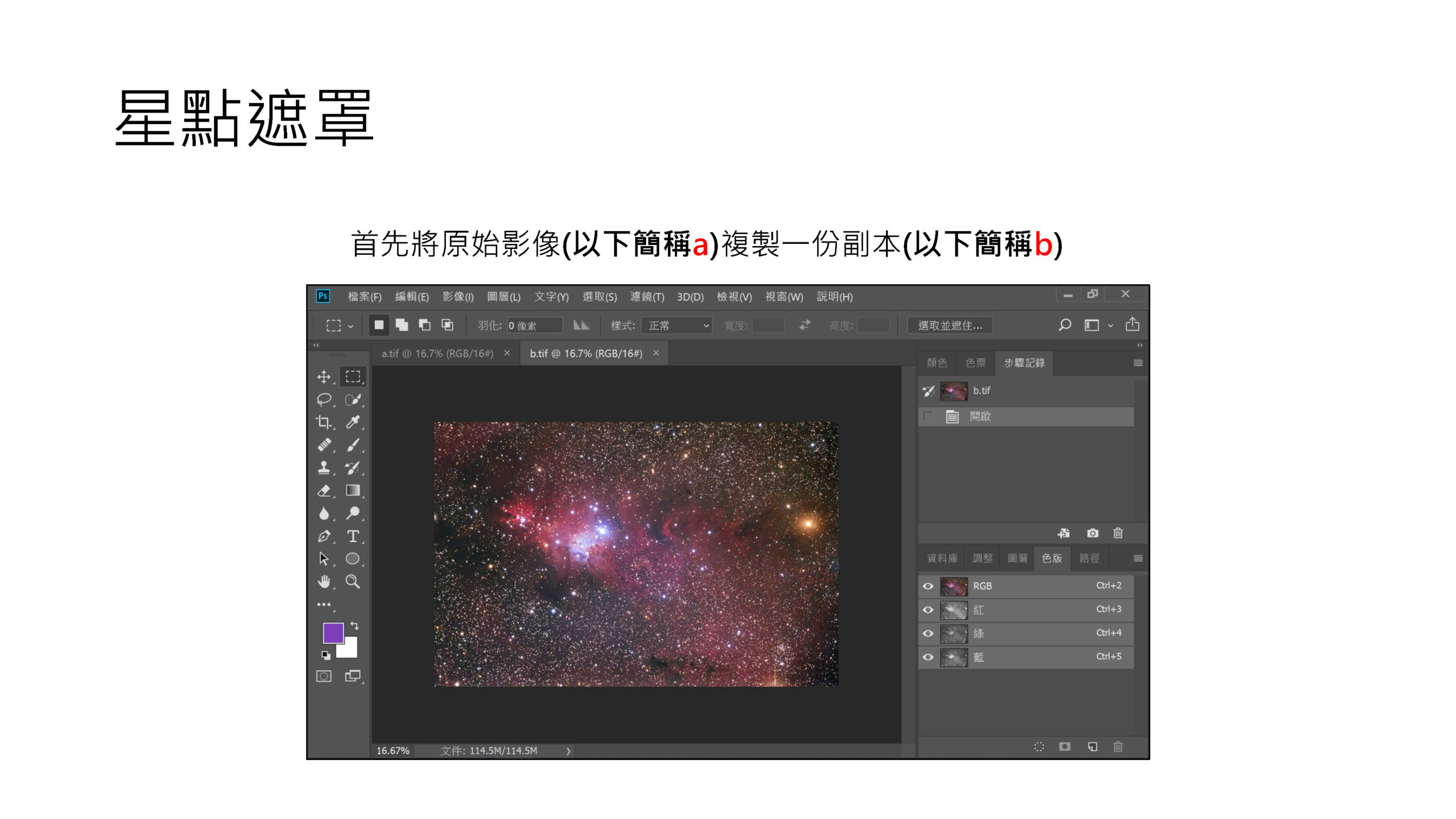Change screen mode button
This screenshot has width=1456, height=819.
tap(353, 676)
